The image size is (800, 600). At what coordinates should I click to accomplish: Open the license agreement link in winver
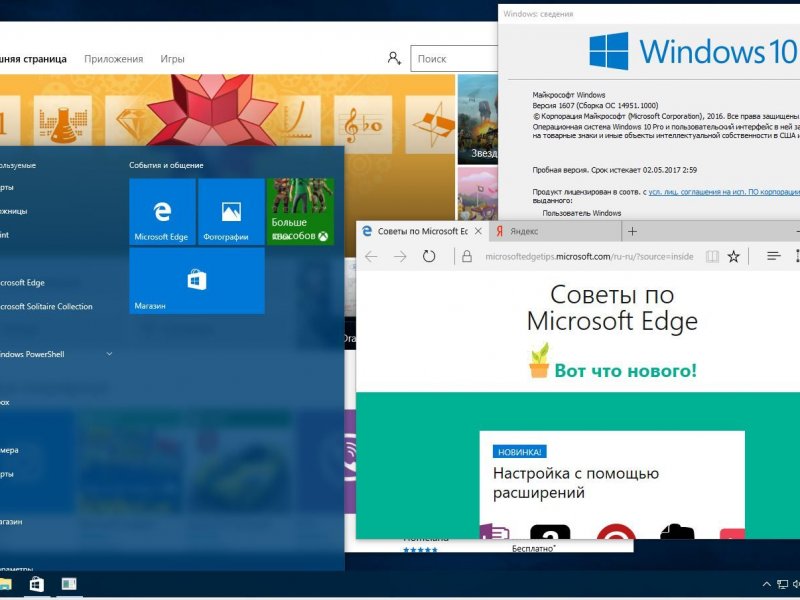click(724, 192)
